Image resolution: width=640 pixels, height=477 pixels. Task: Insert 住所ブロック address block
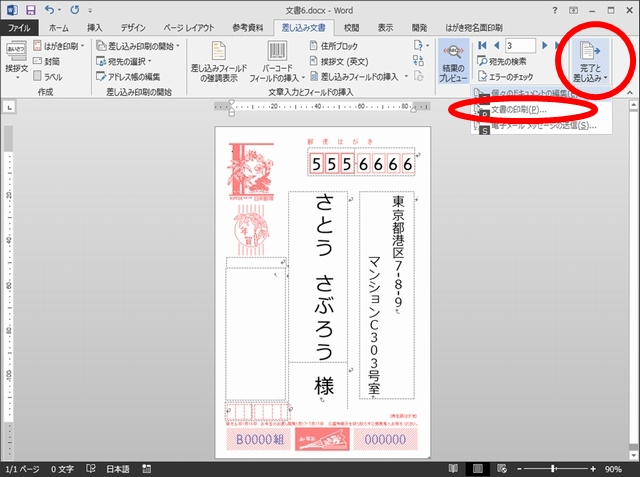333,46
